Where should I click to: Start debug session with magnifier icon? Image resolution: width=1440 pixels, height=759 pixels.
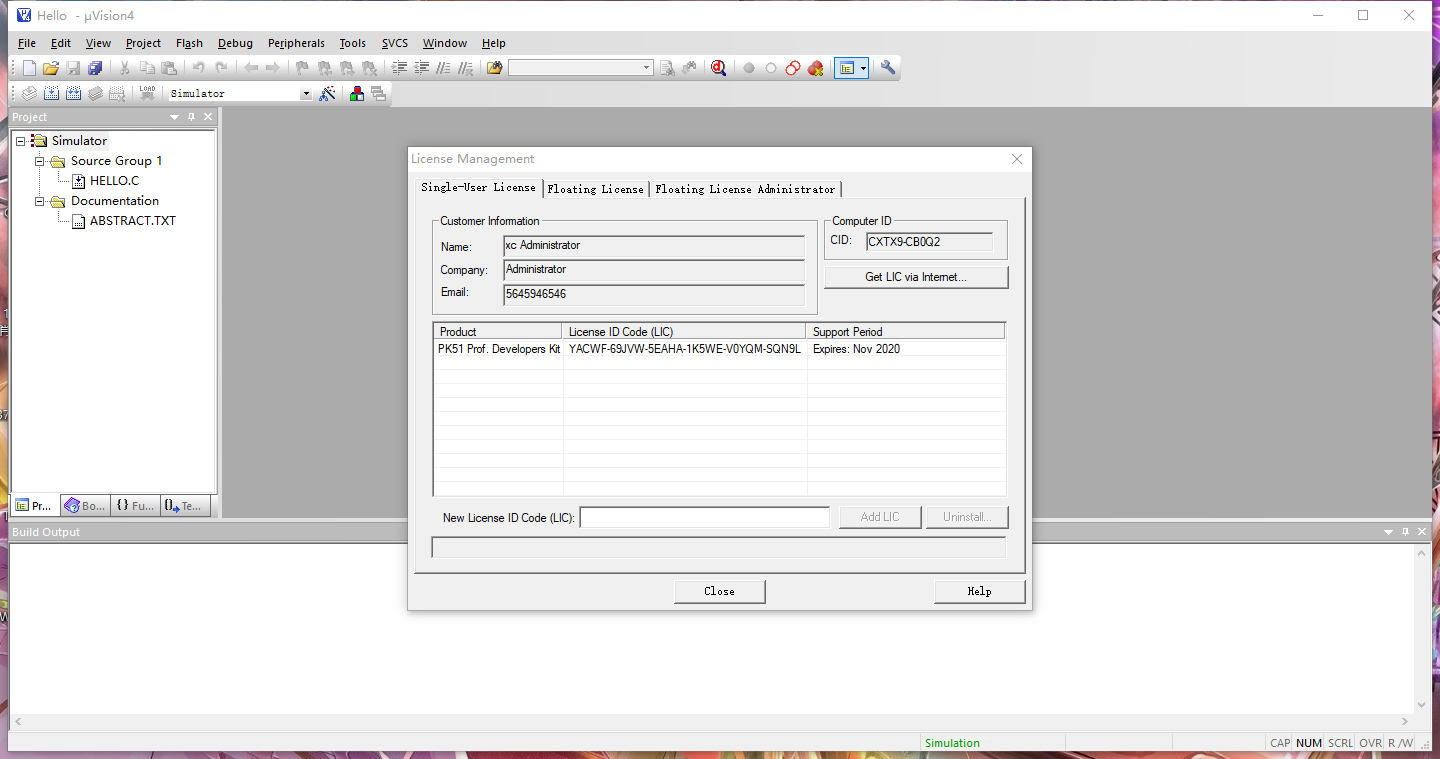(x=718, y=68)
